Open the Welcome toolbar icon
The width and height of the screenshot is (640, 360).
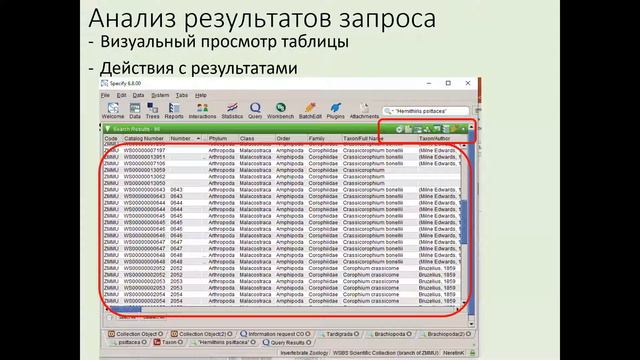click(x=113, y=111)
